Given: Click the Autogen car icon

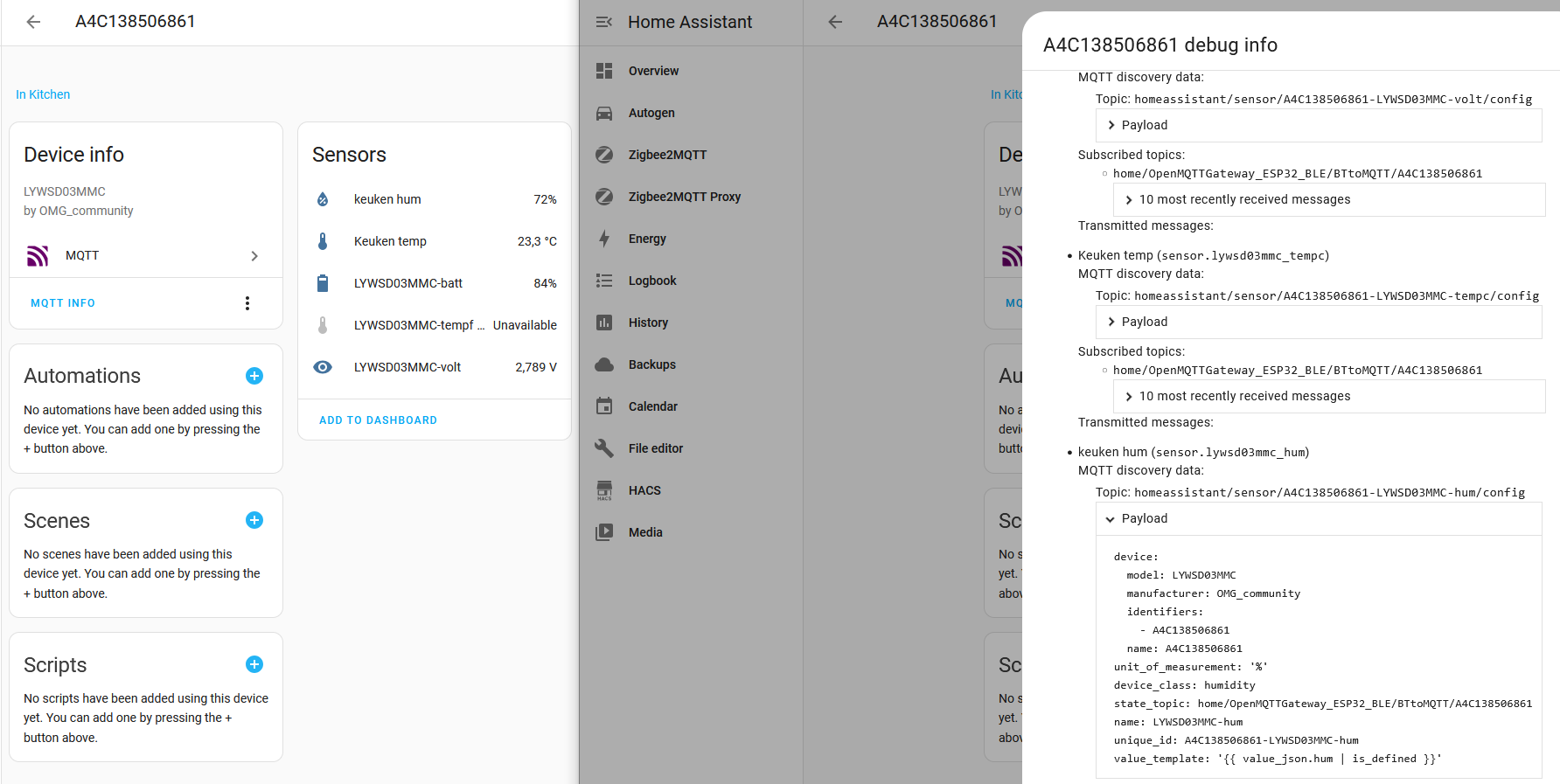Looking at the screenshot, I should [x=604, y=113].
